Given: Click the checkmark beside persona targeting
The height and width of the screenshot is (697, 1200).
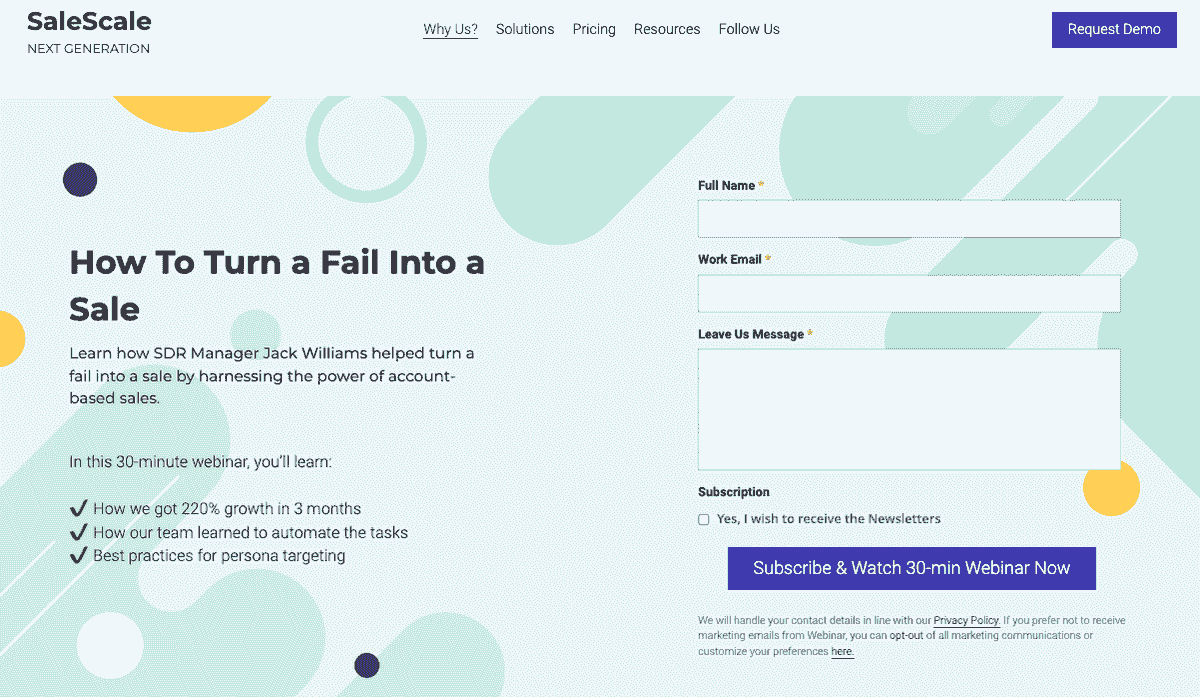Looking at the screenshot, I should (79, 555).
